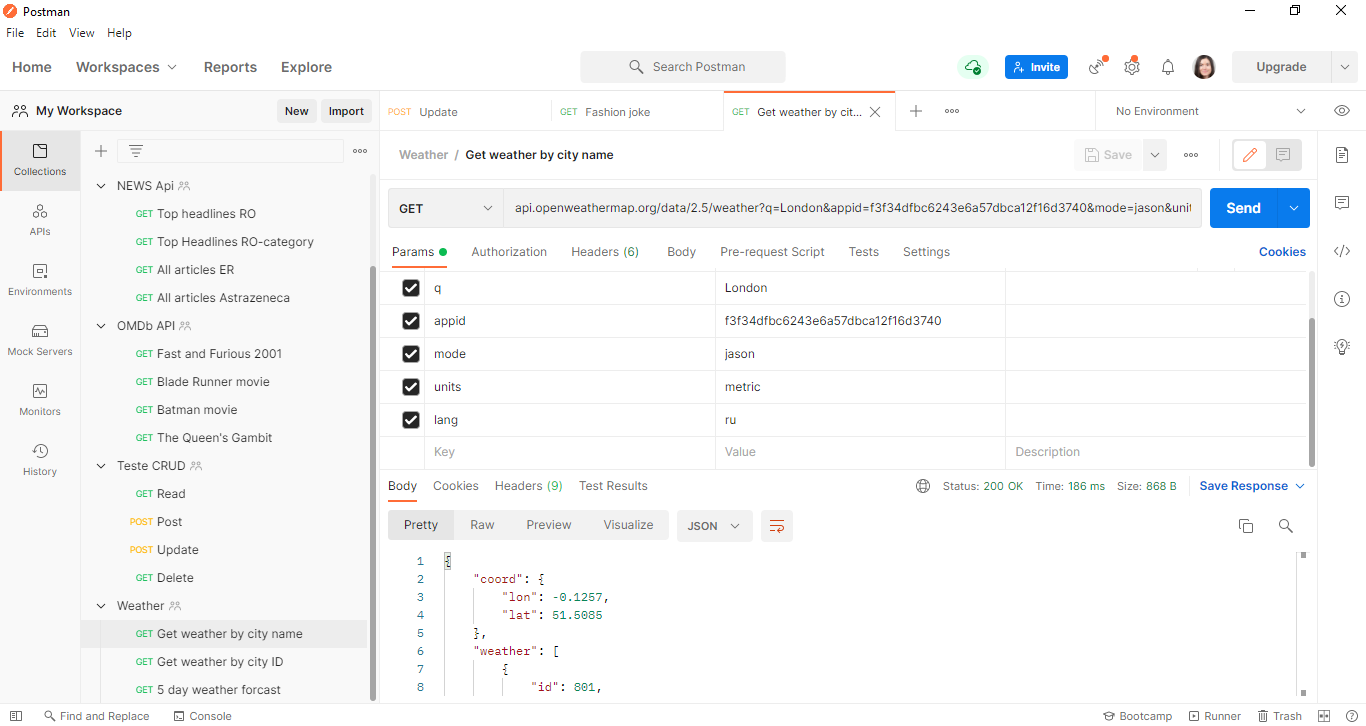Open the Settings gear icon
Screen dimensions: 1366x726
1132,67
